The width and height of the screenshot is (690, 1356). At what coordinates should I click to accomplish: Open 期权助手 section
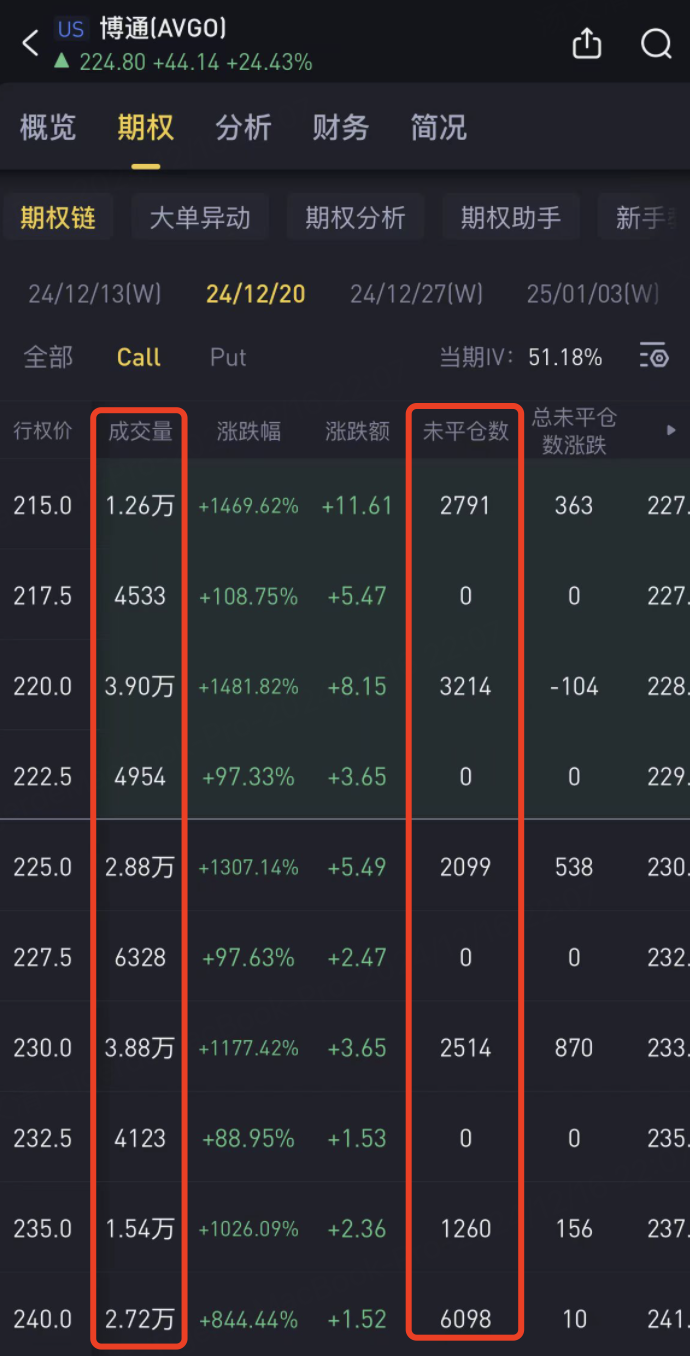(511, 217)
